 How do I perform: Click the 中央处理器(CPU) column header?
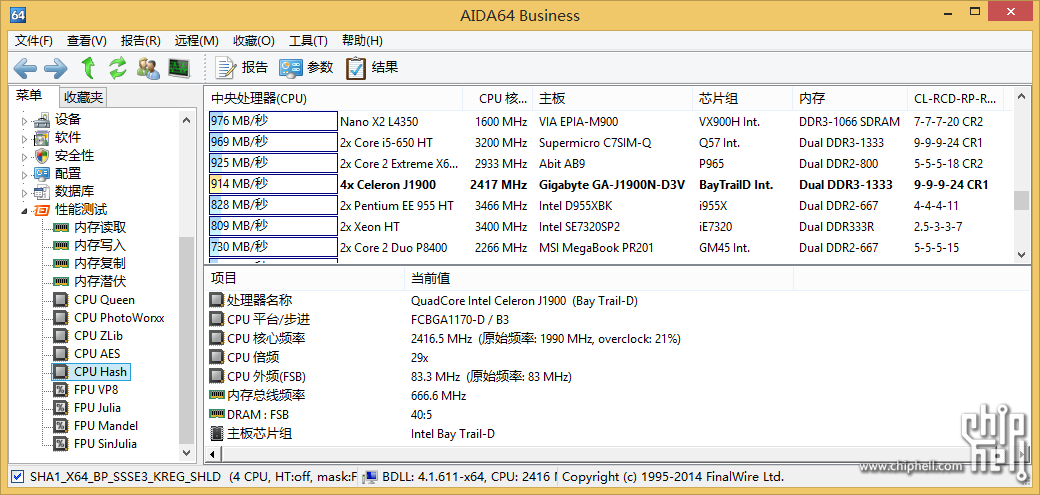pyautogui.click(x=334, y=99)
